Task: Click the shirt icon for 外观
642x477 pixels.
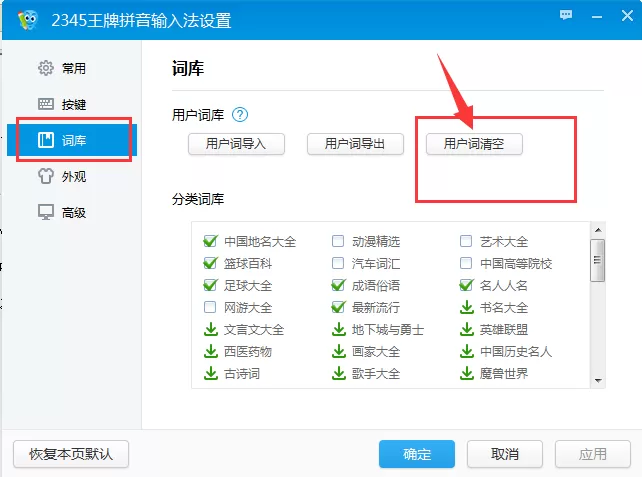Action: [45, 176]
